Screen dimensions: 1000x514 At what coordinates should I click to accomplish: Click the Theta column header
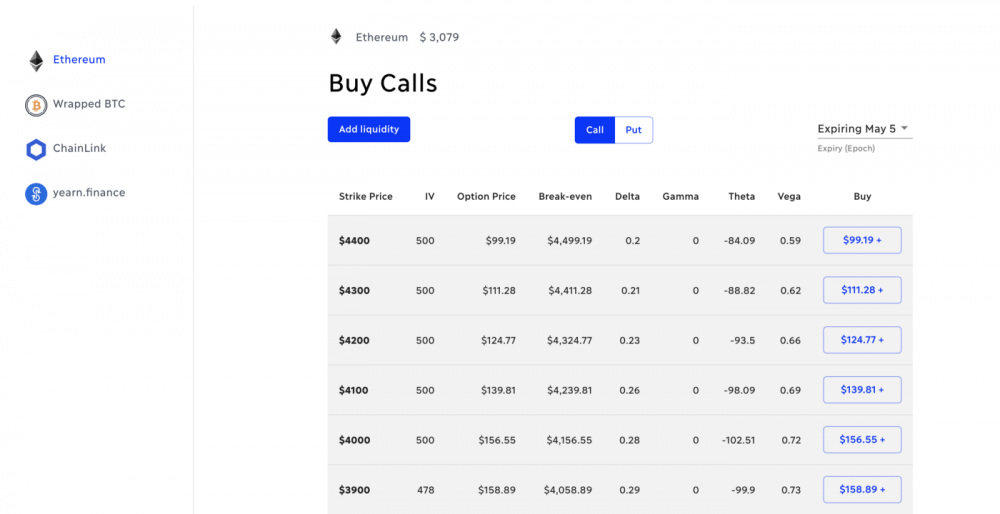click(x=742, y=196)
